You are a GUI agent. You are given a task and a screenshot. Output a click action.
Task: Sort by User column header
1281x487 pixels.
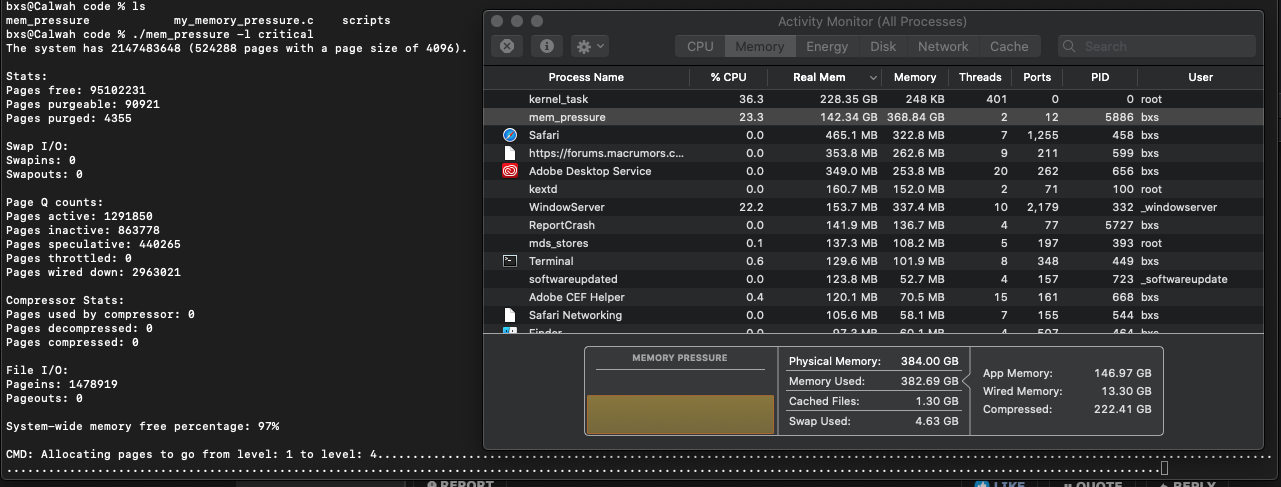[1200, 77]
